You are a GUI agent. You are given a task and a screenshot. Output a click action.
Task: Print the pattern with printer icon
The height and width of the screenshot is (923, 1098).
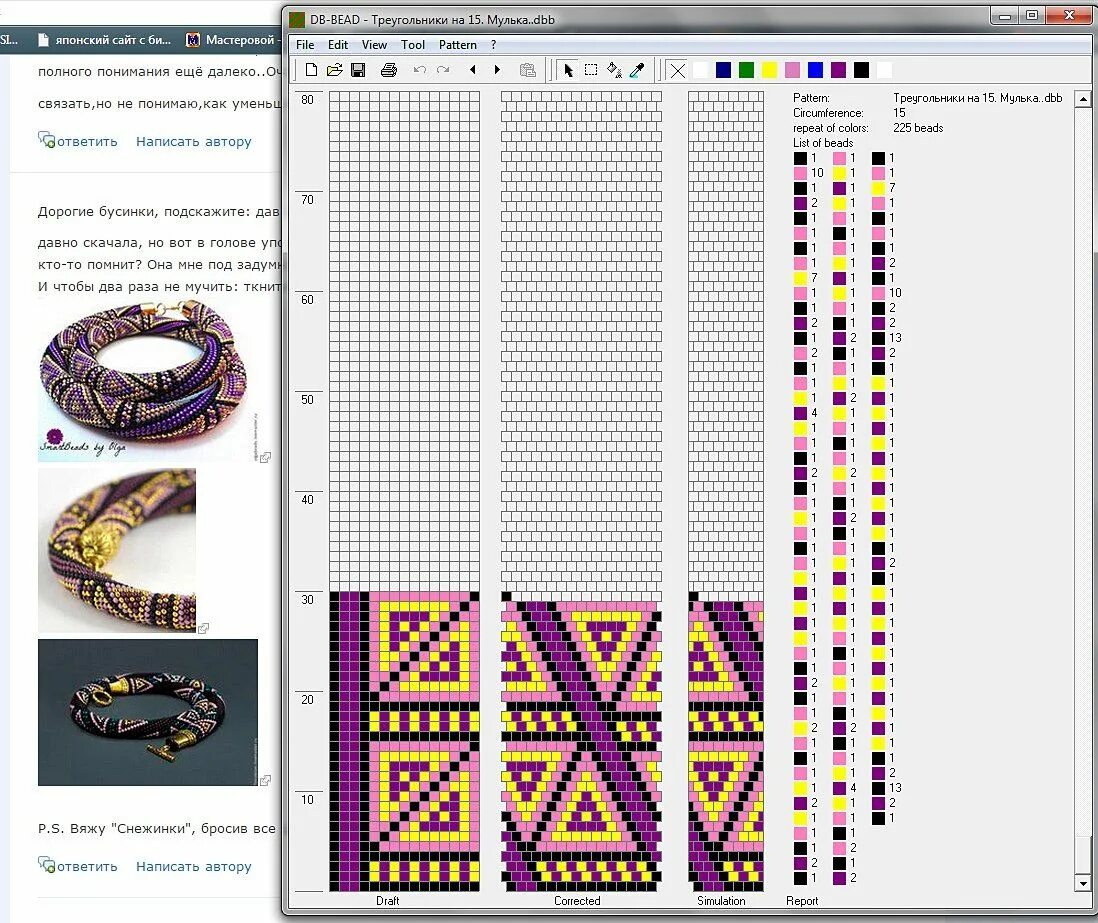389,70
